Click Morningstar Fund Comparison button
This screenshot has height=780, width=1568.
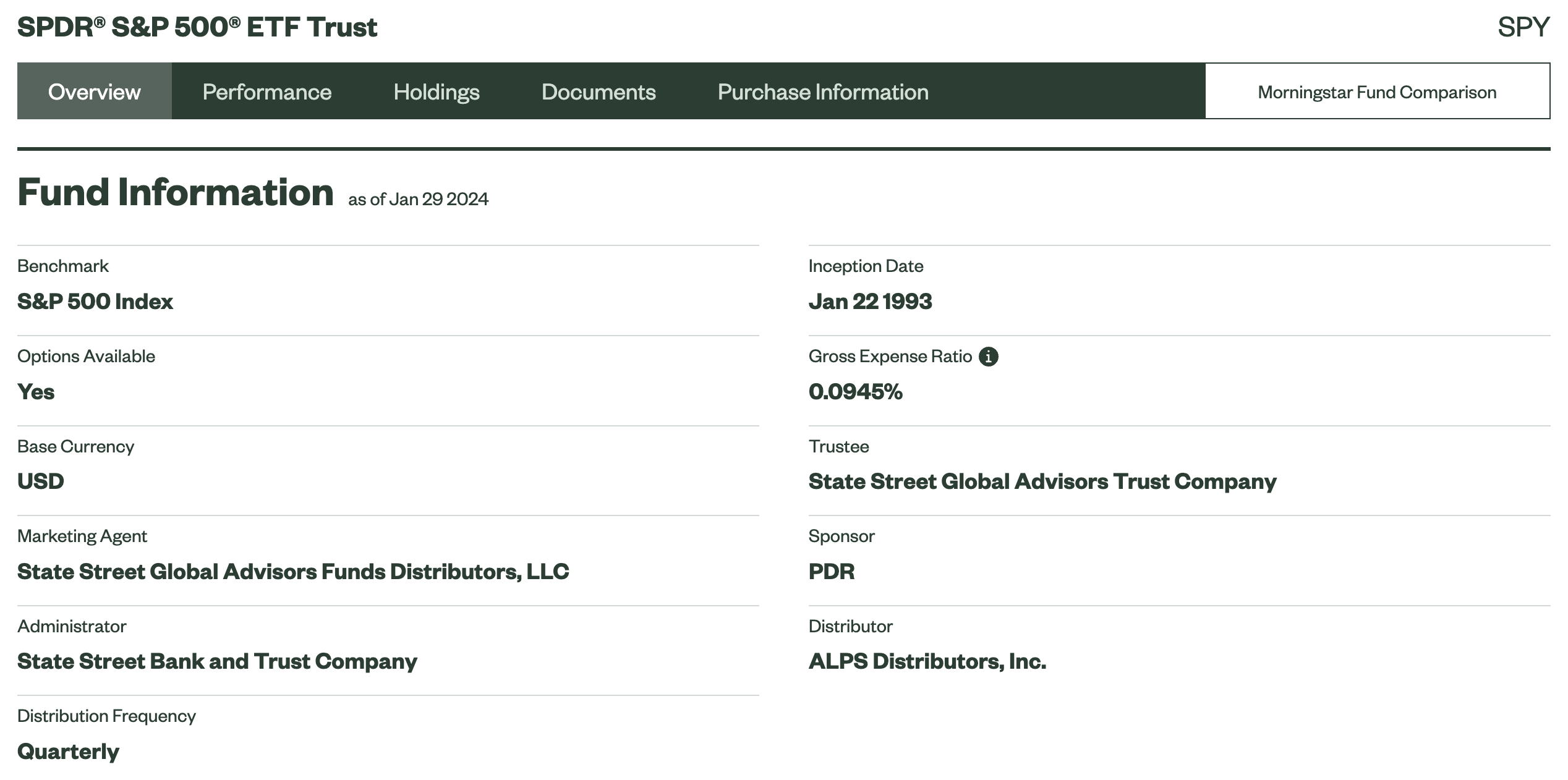click(x=1377, y=91)
